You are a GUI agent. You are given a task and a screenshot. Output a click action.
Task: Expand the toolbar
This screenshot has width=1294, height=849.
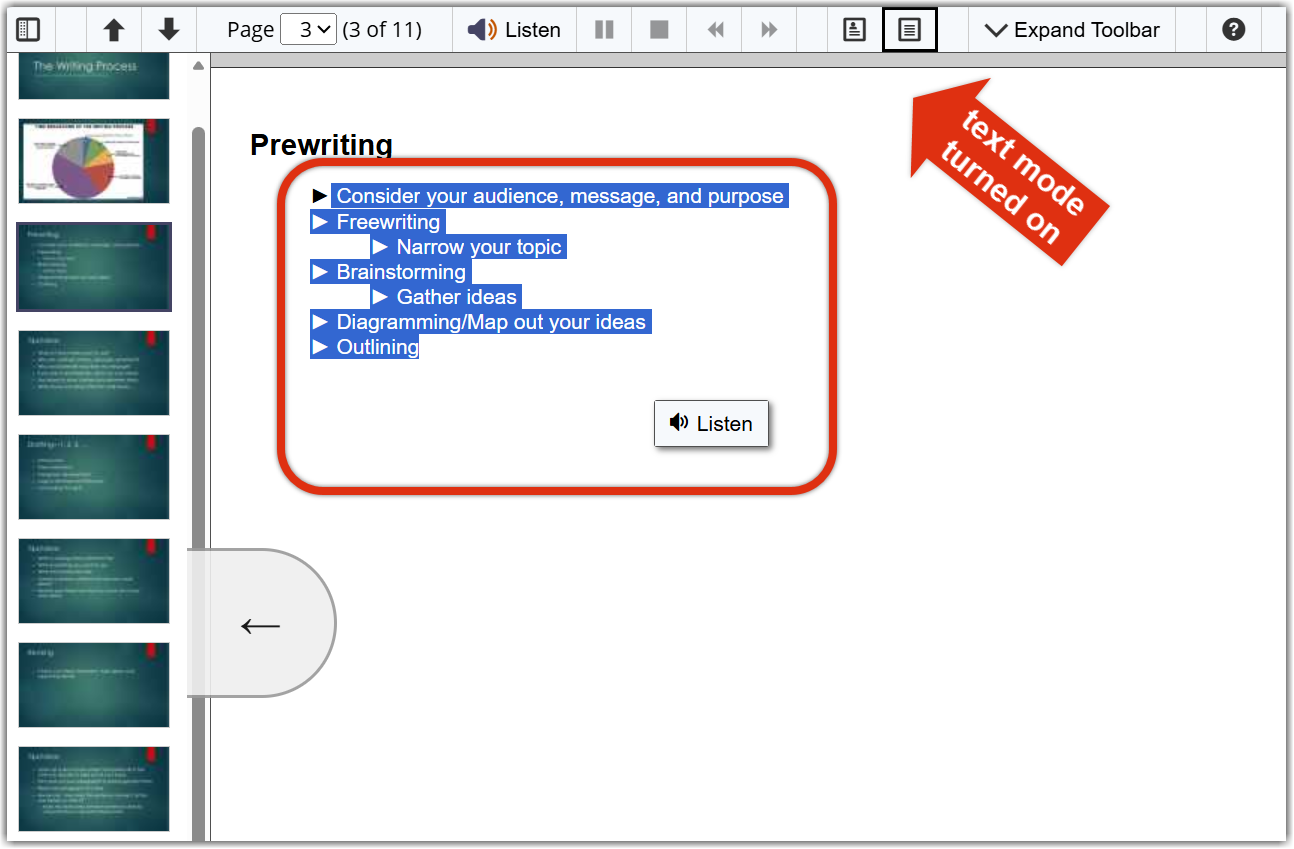point(1072,30)
